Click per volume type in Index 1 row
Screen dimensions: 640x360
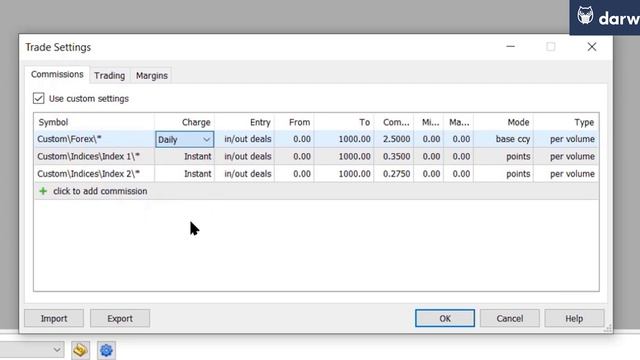click(572, 156)
